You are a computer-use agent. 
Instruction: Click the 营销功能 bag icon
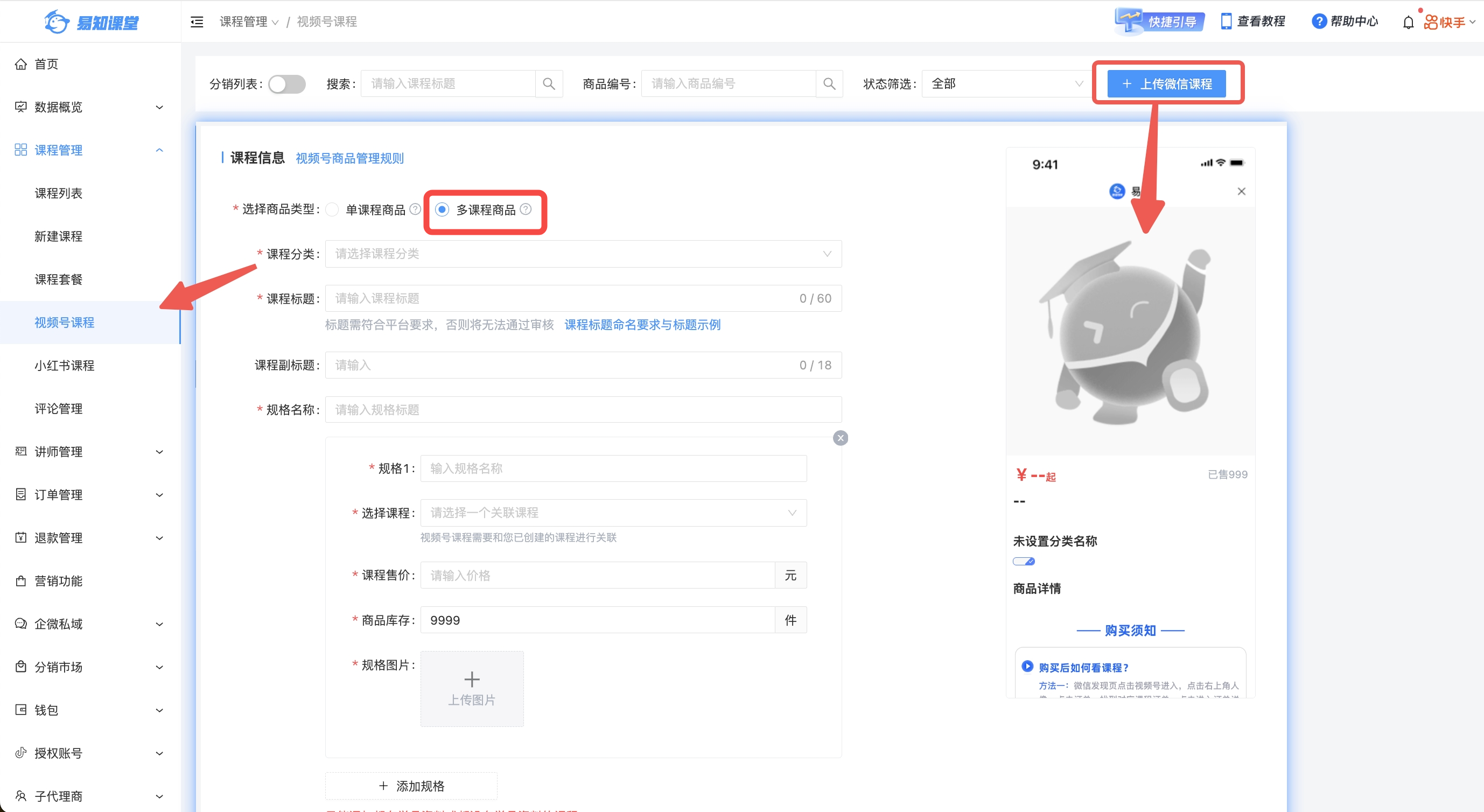(21, 581)
